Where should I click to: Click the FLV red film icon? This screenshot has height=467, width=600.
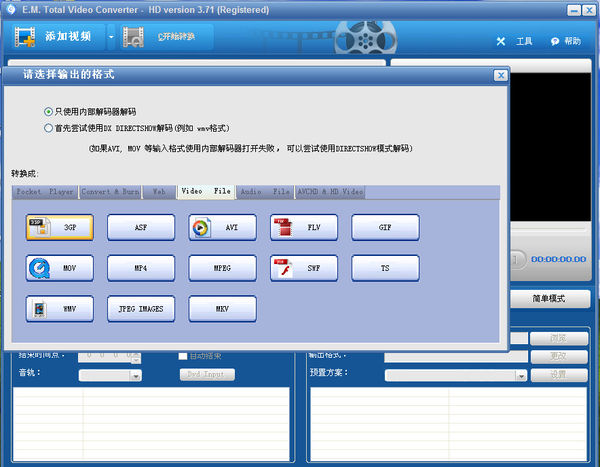(283, 227)
